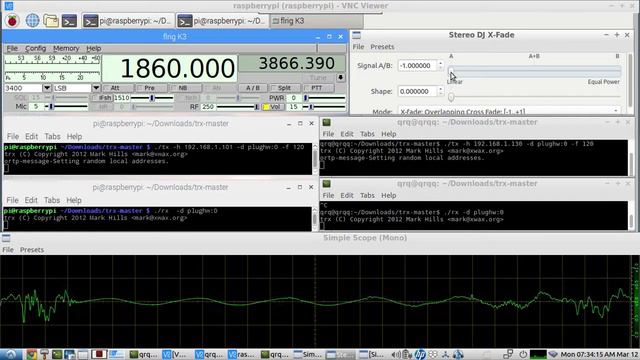Click the A / B VFO swap button
Image resolution: width=640 pixels, height=360 pixels.
coord(253,88)
